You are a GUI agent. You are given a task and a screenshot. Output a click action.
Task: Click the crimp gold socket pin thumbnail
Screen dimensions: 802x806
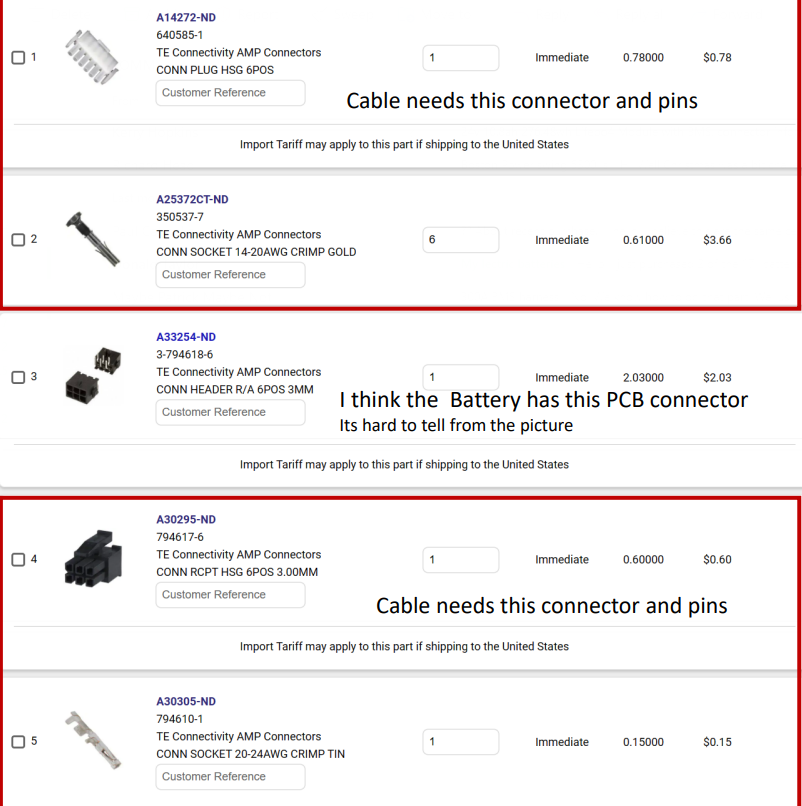click(x=92, y=239)
